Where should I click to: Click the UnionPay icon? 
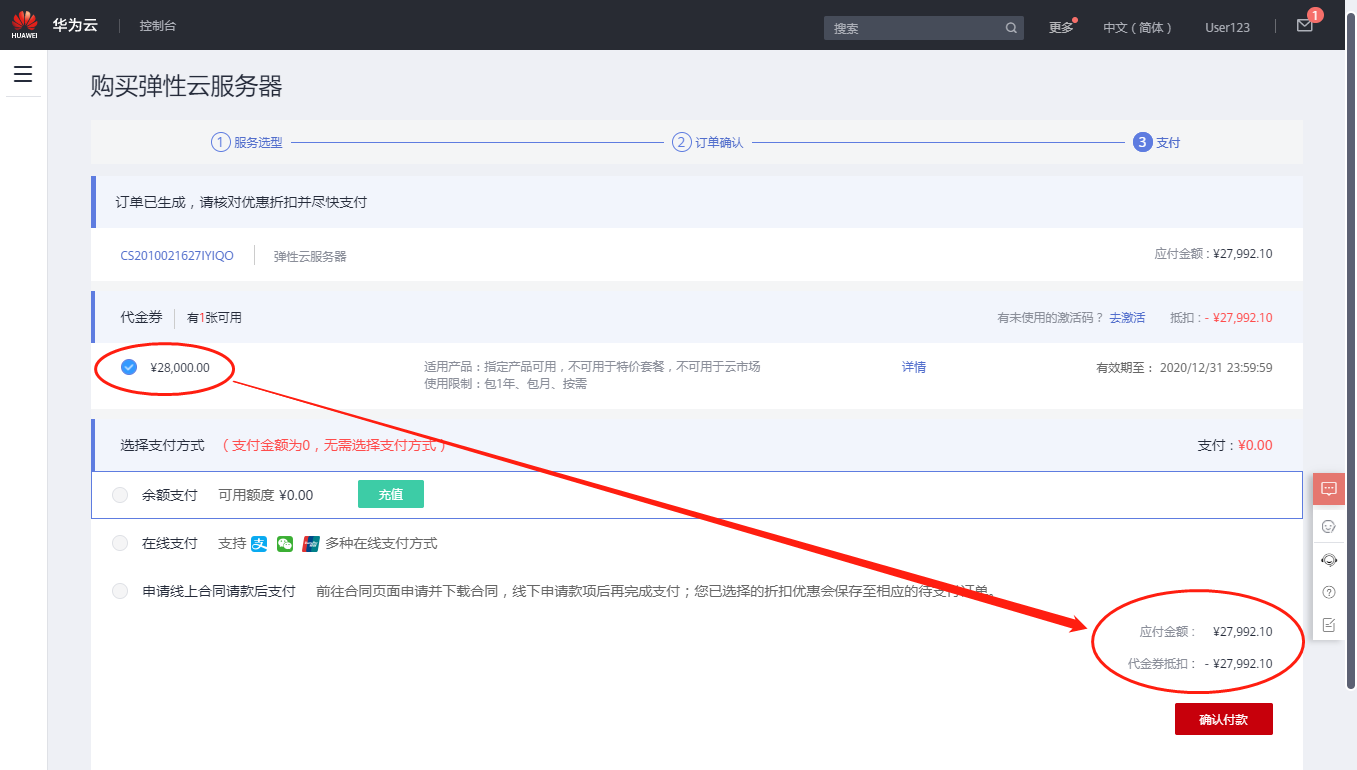(x=311, y=544)
